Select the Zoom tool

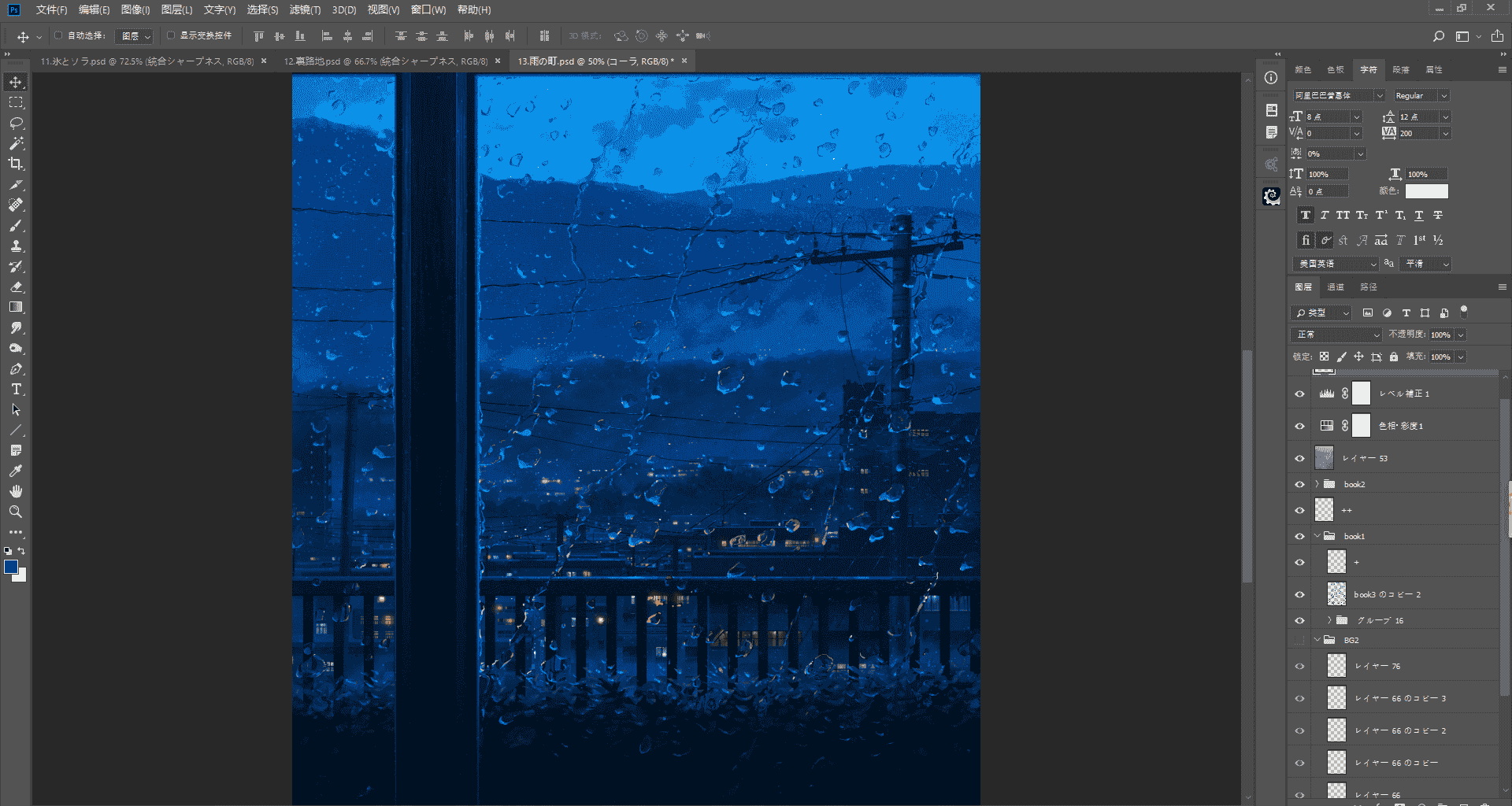tap(16, 512)
